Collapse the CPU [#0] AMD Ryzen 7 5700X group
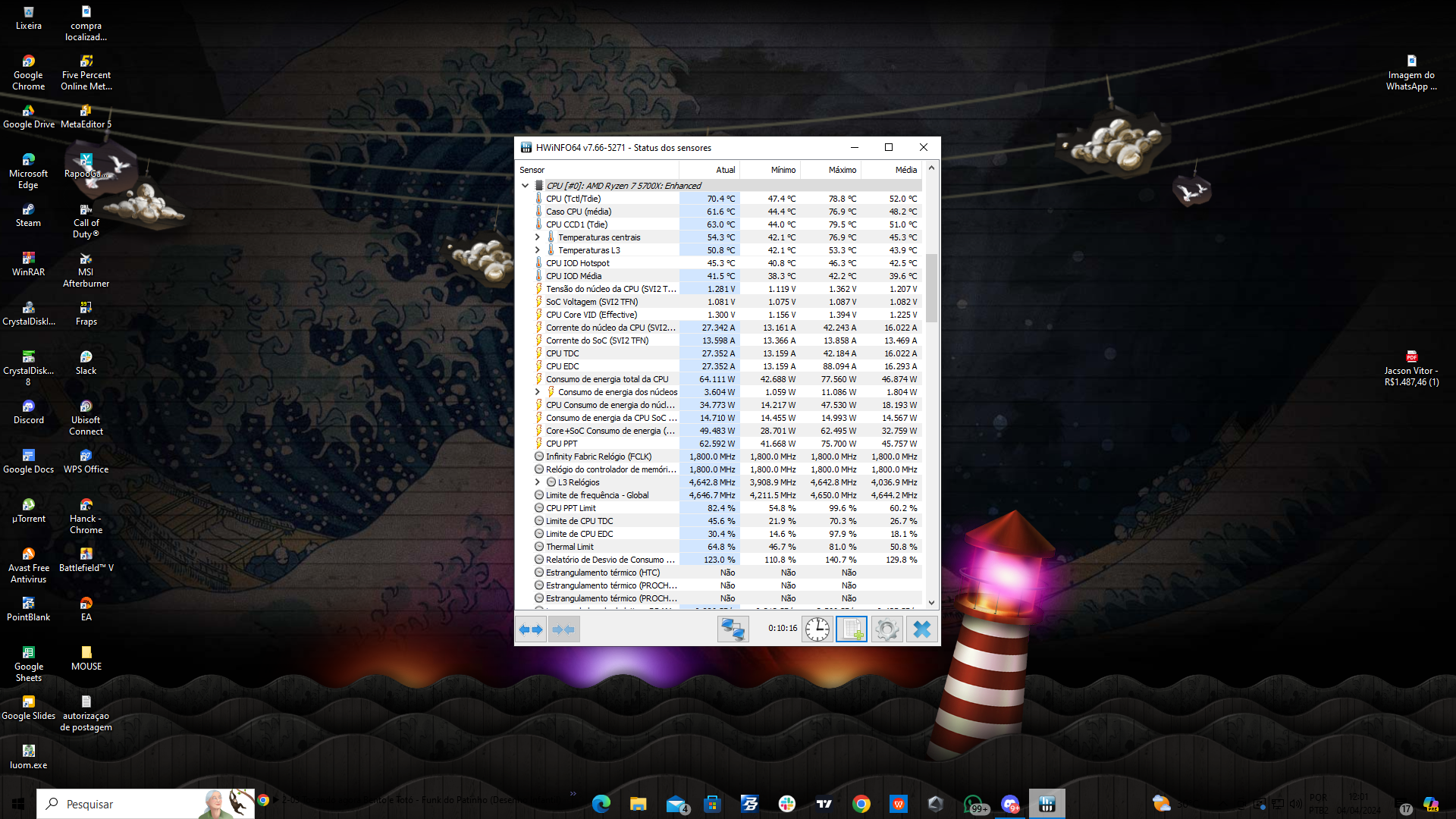The image size is (1456, 819). point(525,186)
